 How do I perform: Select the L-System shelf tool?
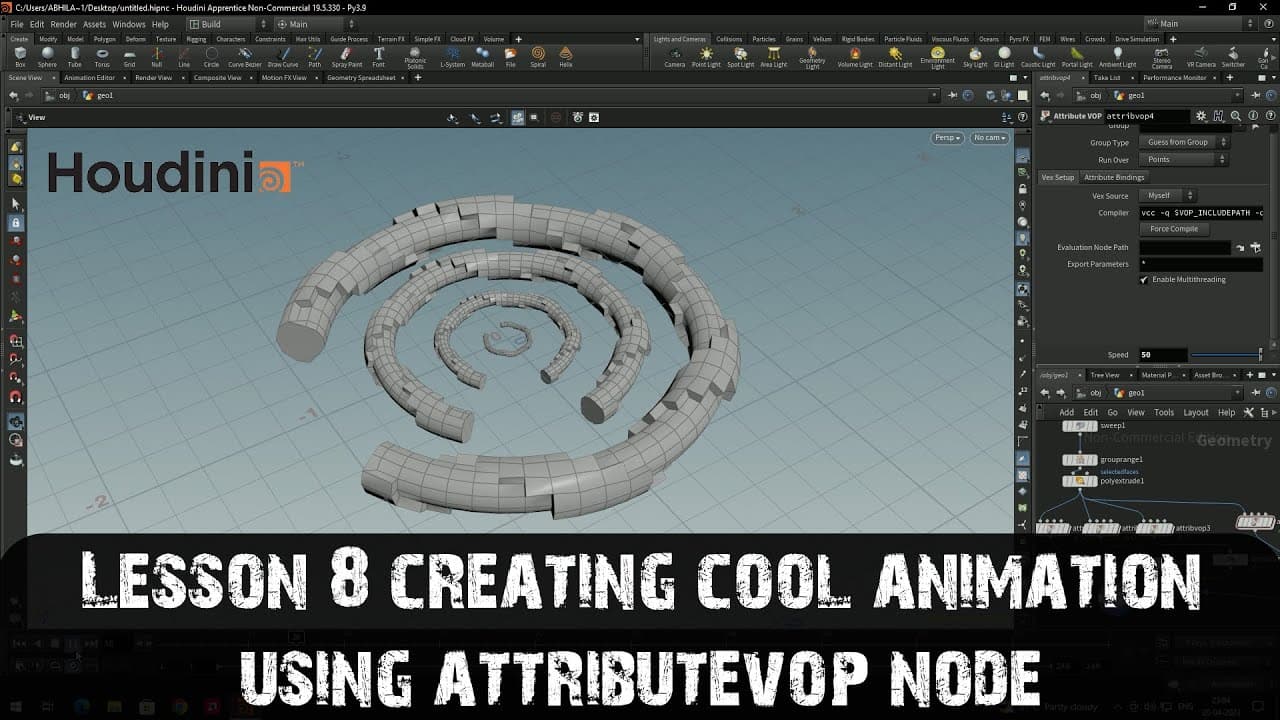click(453, 56)
